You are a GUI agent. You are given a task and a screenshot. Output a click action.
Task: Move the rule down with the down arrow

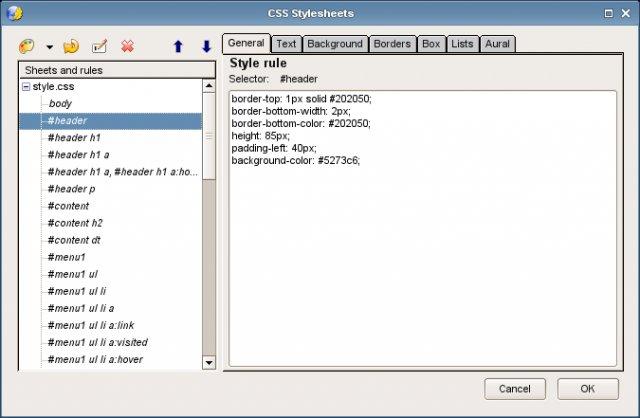point(206,46)
